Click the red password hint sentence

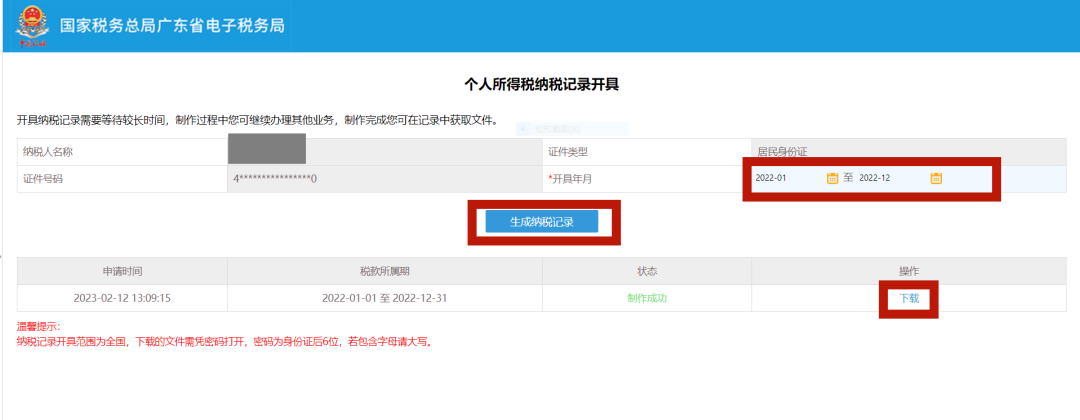coord(225,342)
